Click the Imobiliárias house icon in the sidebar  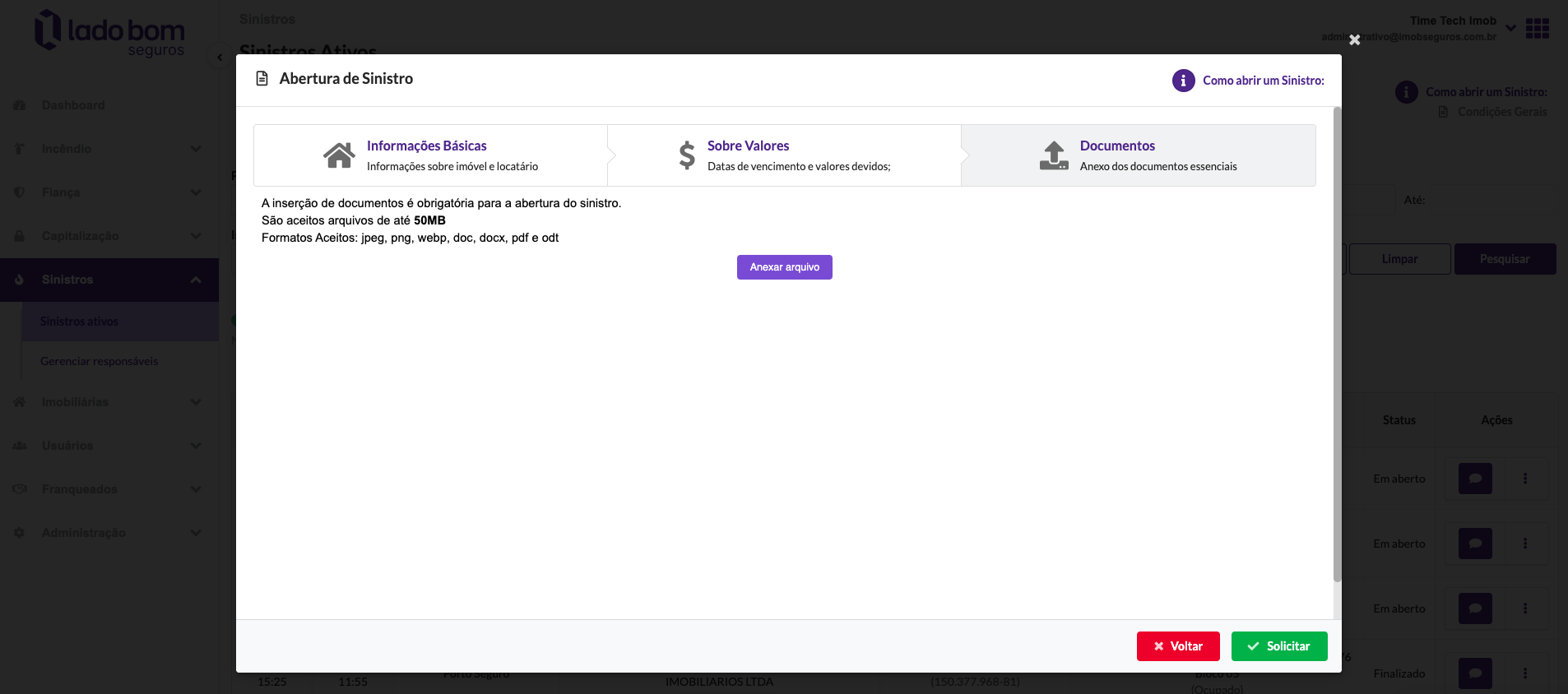(x=20, y=402)
